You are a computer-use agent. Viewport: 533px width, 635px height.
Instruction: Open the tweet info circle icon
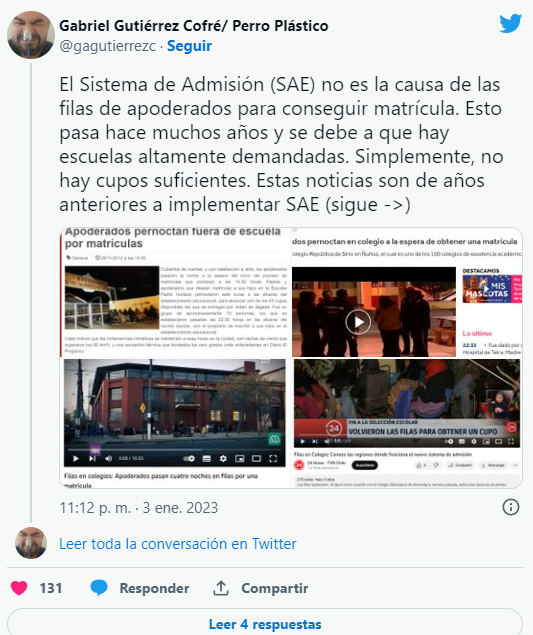510,507
